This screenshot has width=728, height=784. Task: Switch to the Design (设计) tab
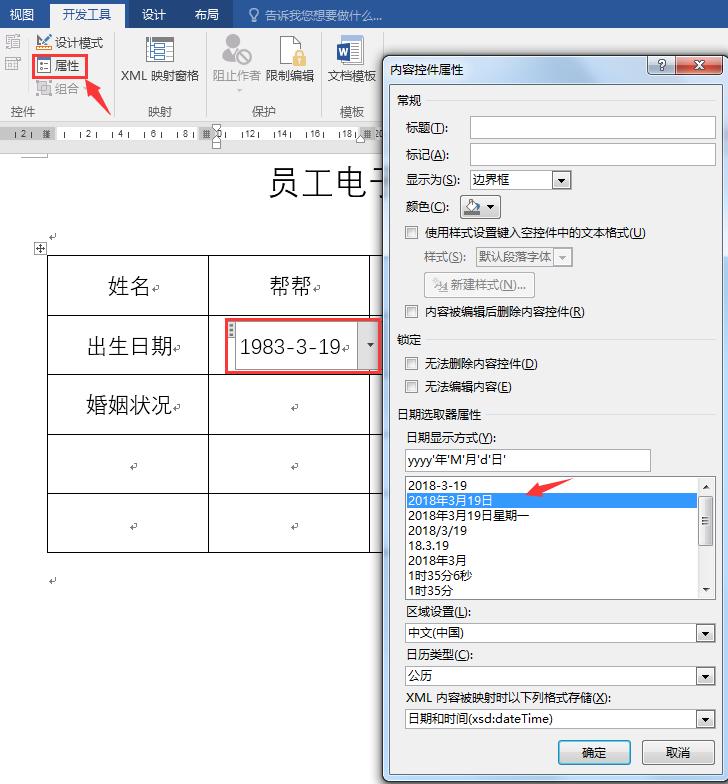[153, 14]
